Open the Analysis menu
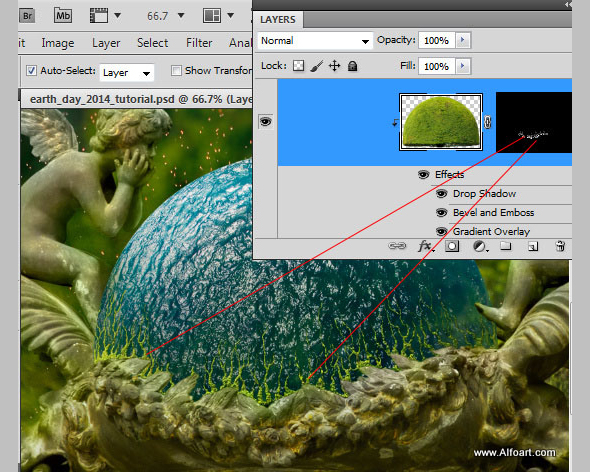 point(240,43)
